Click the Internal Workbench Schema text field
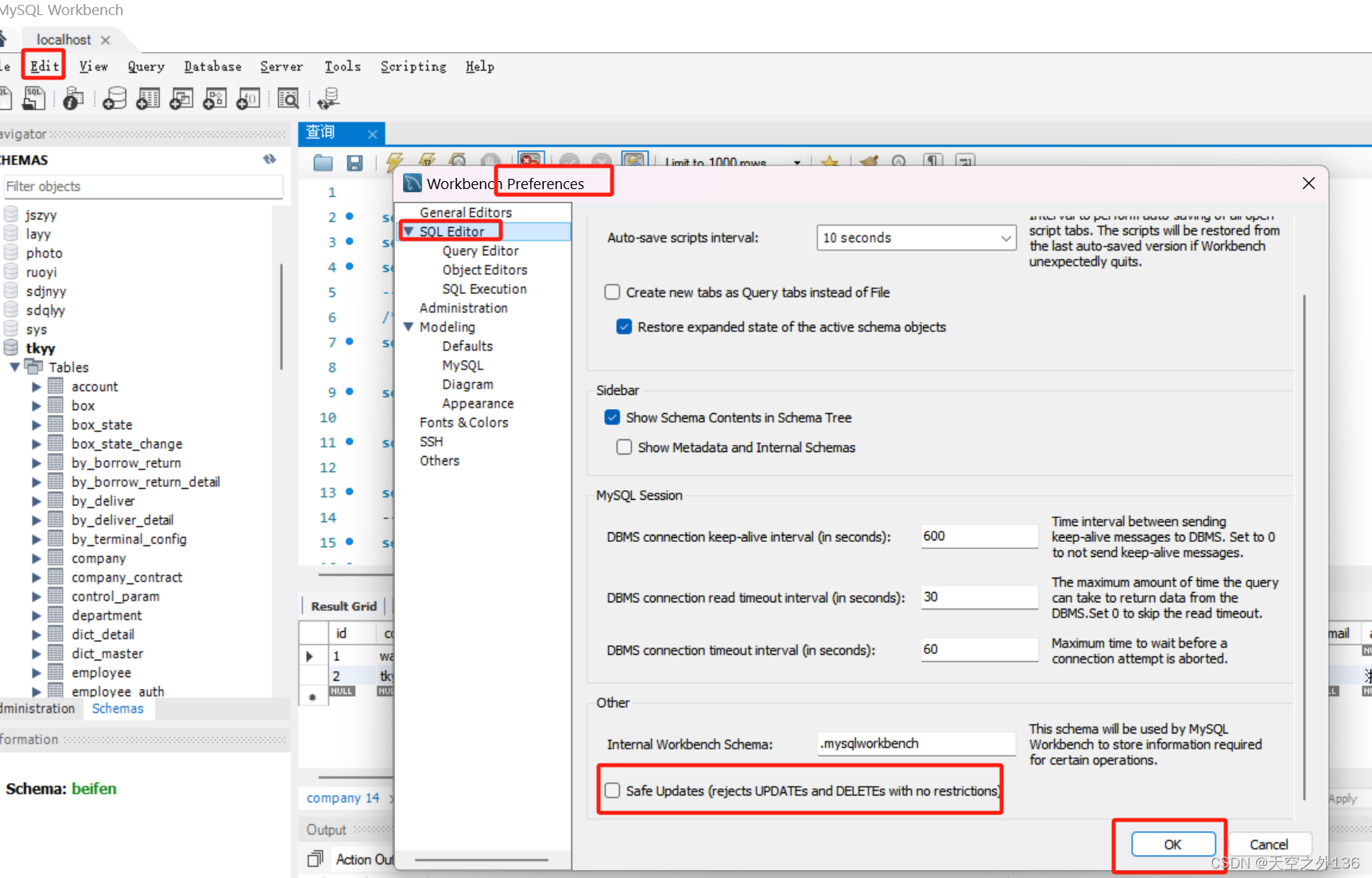This screenshot has height=878, width=1372. pyautogui.click(x=917, y=743)
